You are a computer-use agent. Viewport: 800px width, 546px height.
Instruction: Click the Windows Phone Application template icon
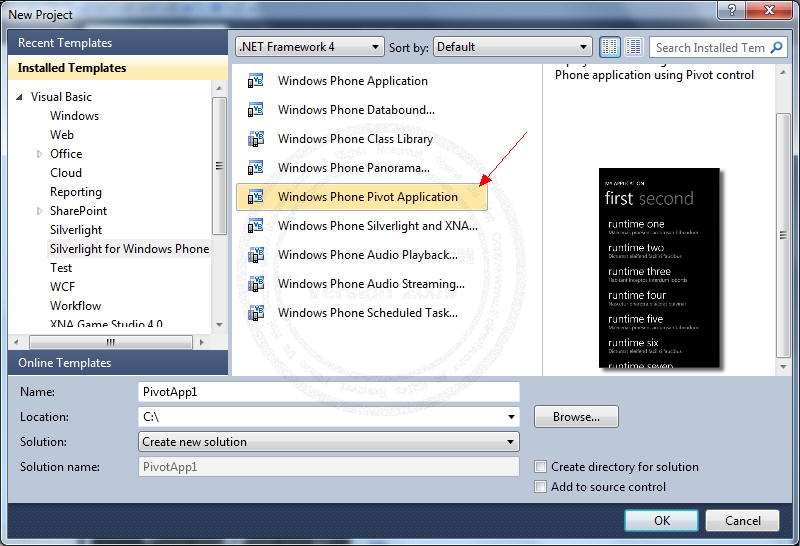(x=255, y=81)
